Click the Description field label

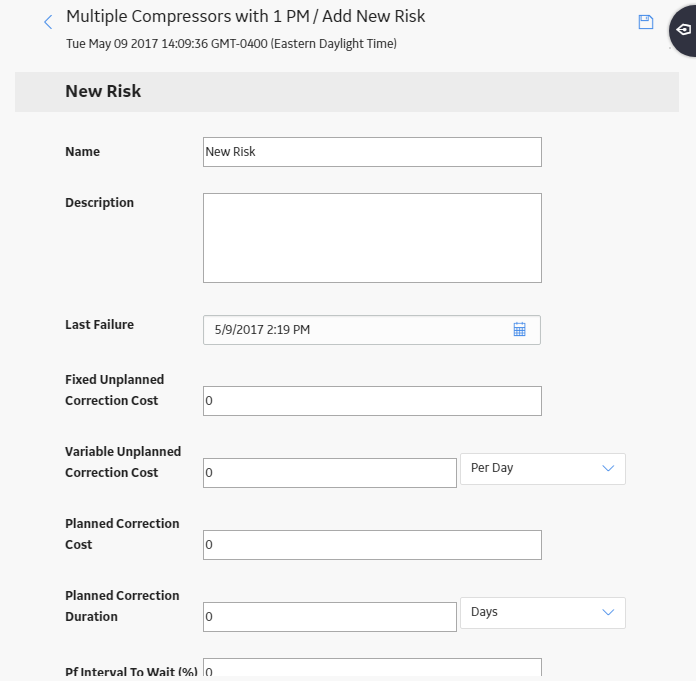click(x=99, y=202)
